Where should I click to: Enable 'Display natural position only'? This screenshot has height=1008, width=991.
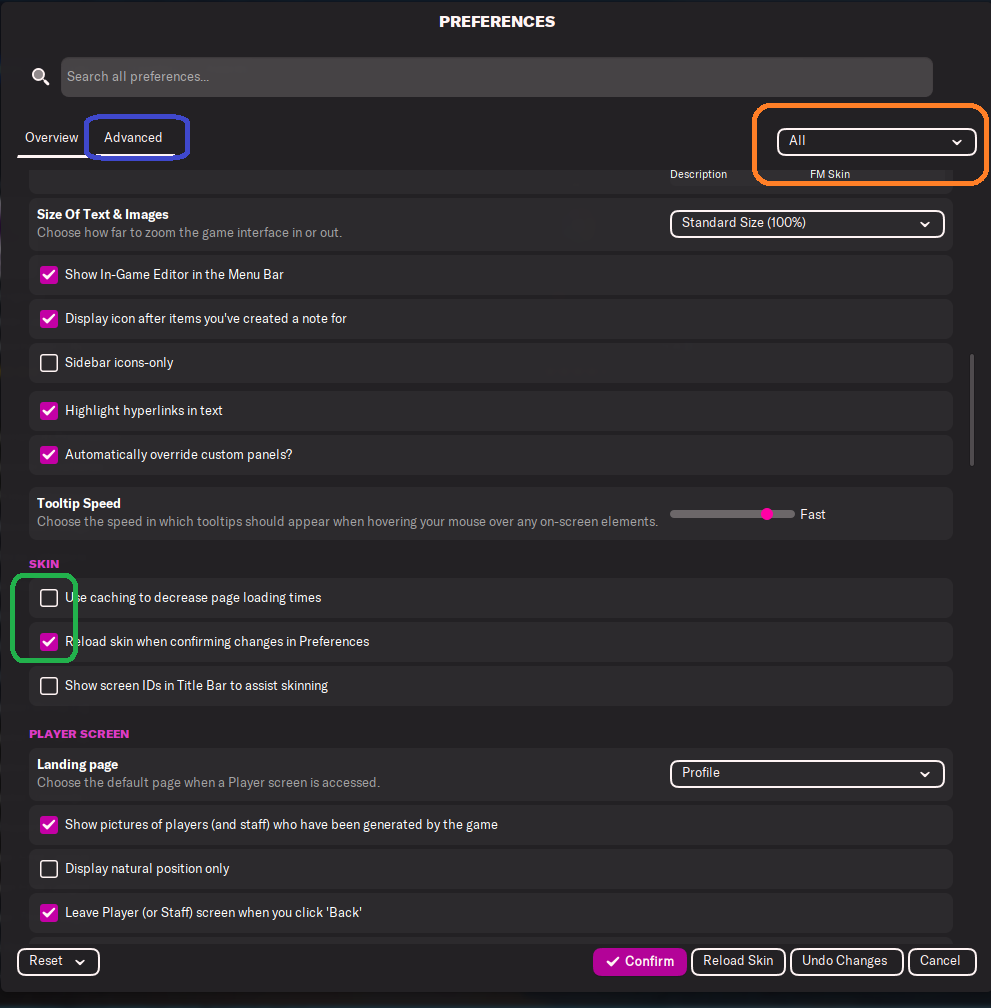click(49, 869)
